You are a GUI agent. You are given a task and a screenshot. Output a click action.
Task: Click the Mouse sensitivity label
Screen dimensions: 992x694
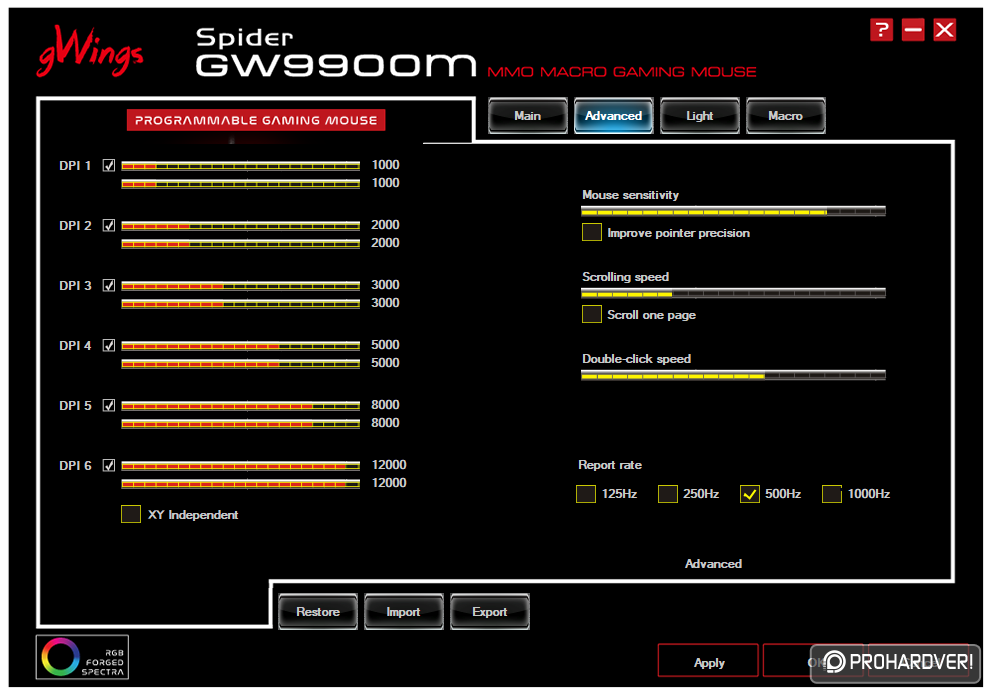coord(630,195)
